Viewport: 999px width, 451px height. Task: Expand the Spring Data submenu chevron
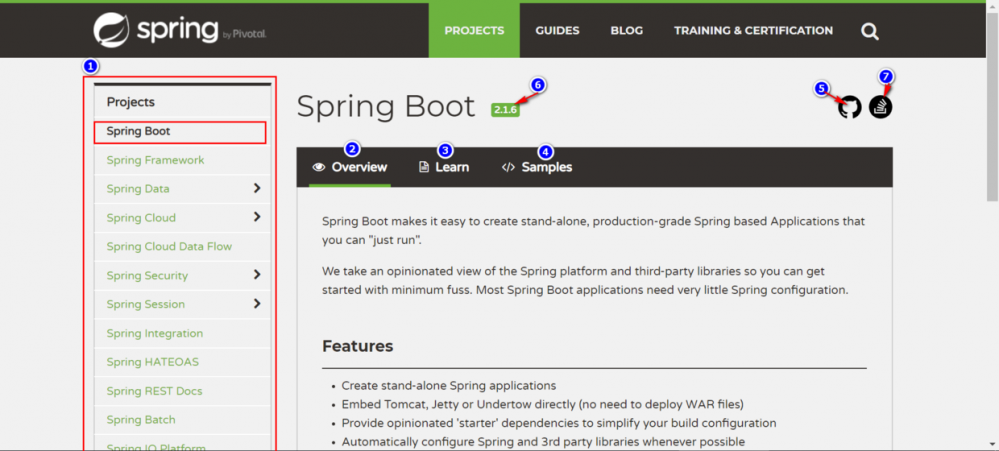pyautogui.click(x=257, y=189)
